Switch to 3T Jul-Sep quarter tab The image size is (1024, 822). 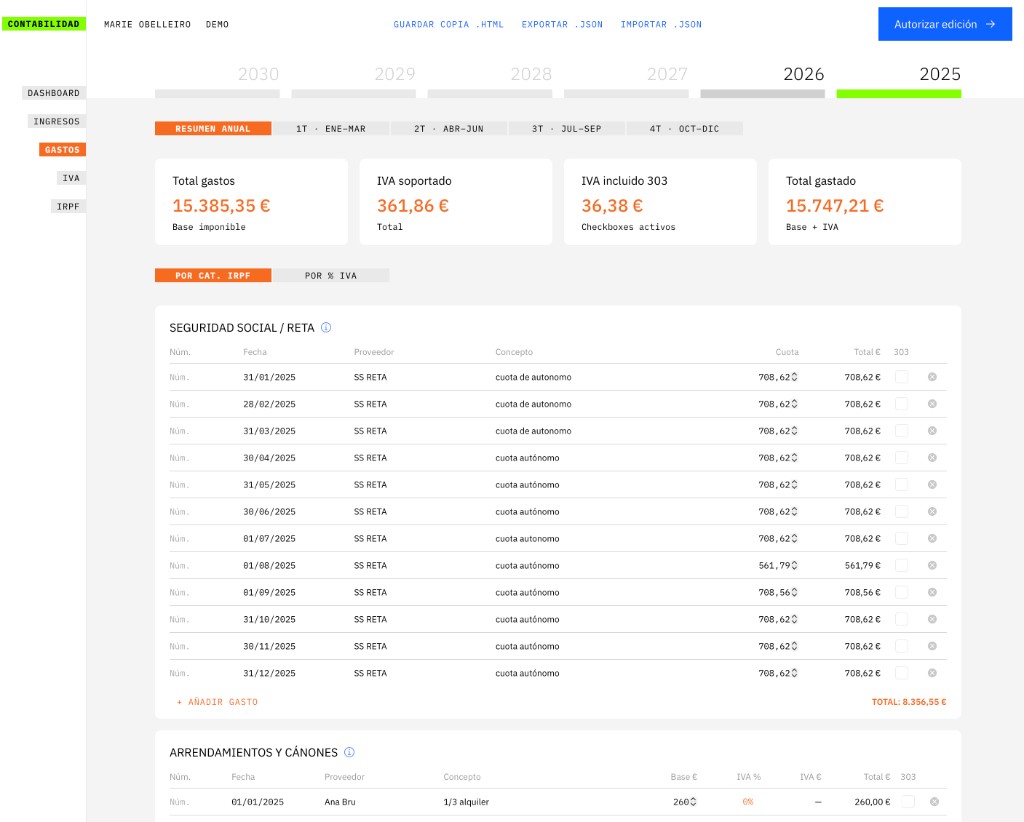click(566, 129)
